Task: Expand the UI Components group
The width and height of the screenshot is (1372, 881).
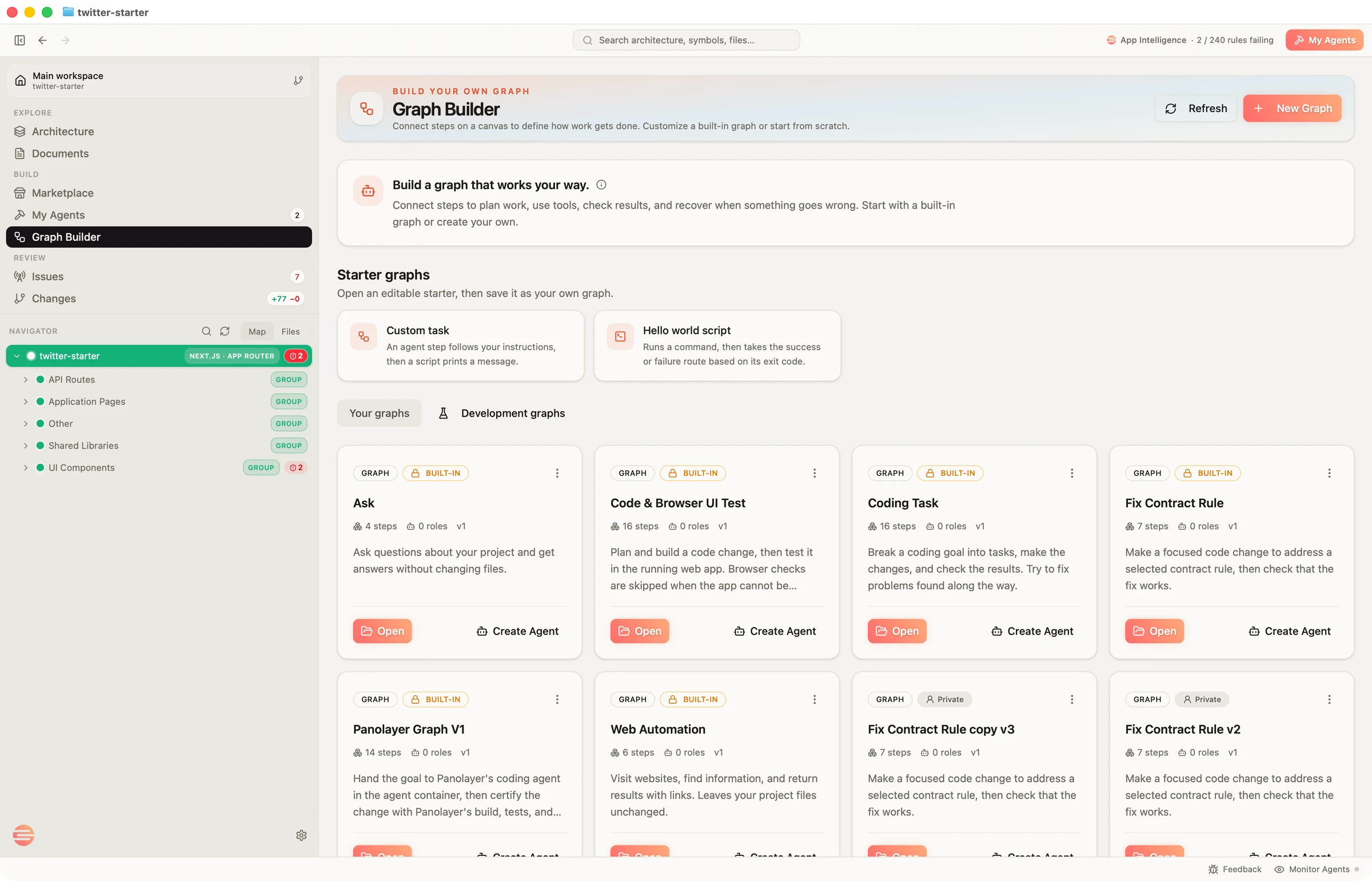Action: click(26, 468)
